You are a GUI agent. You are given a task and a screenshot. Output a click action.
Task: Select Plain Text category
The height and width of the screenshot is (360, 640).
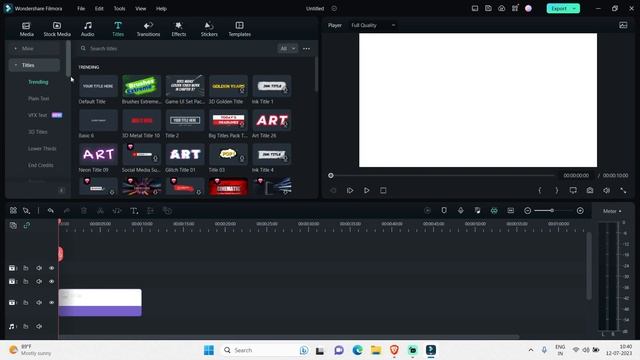[x=39, y=99]
